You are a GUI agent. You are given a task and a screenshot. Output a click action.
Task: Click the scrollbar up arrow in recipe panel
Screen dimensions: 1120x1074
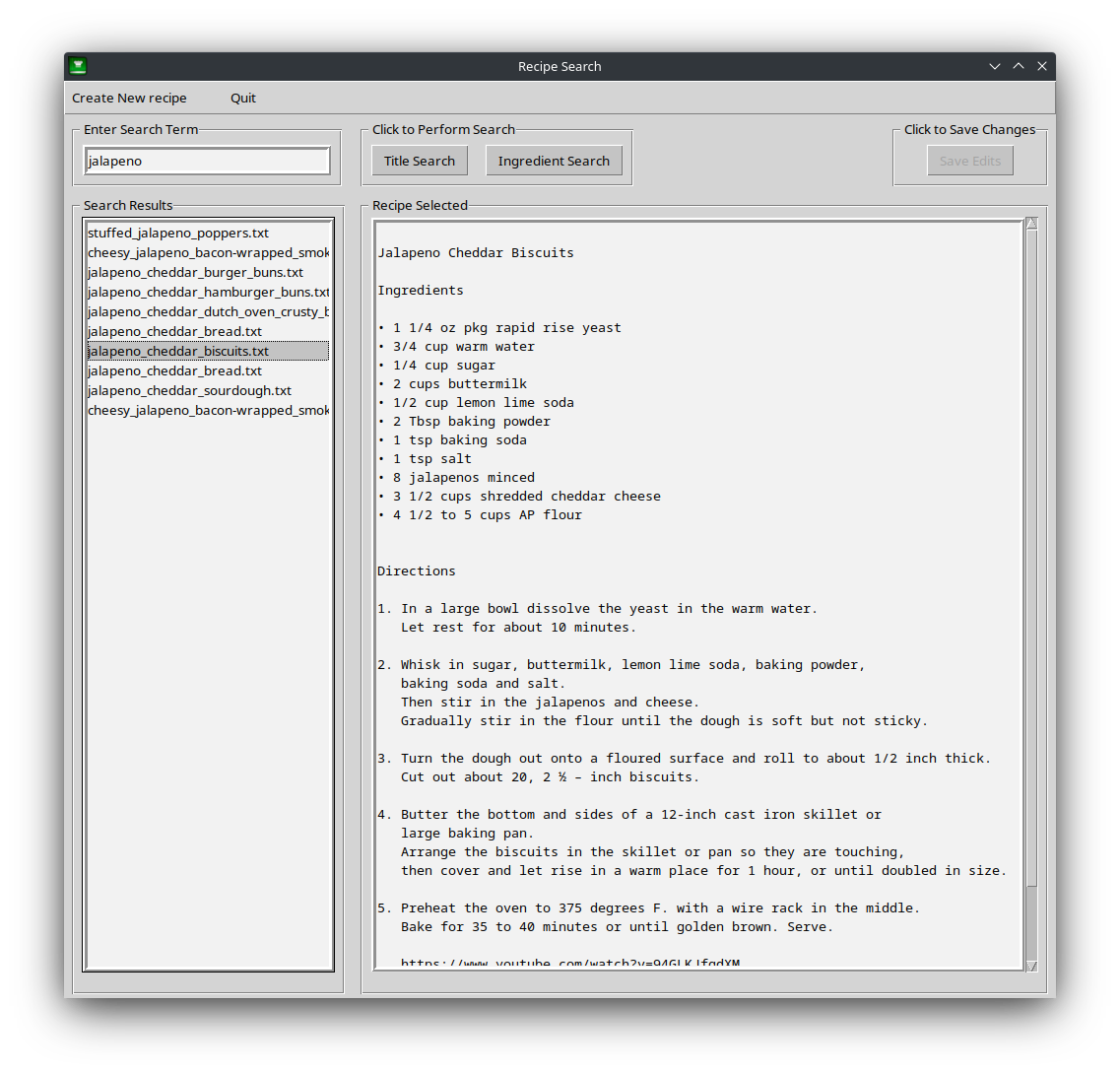(x=1032, y=224)
